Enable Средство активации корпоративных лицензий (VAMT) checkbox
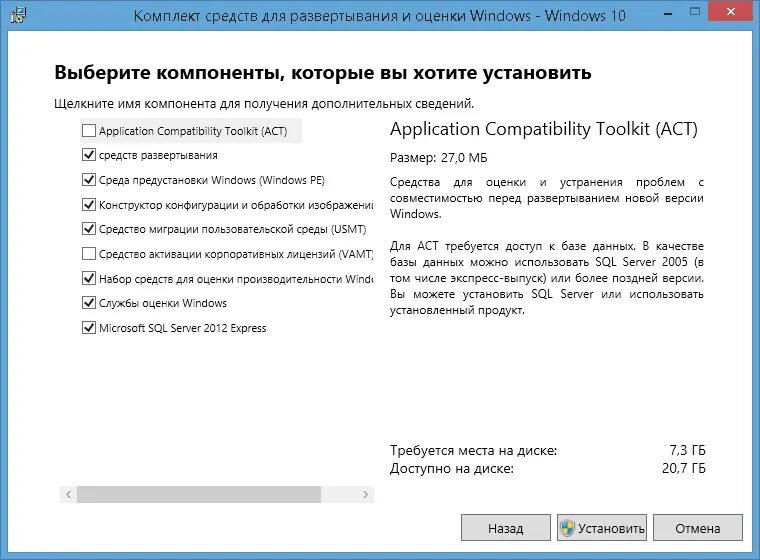The height and width of the screenshot is (560, 760). click(89, 254)
